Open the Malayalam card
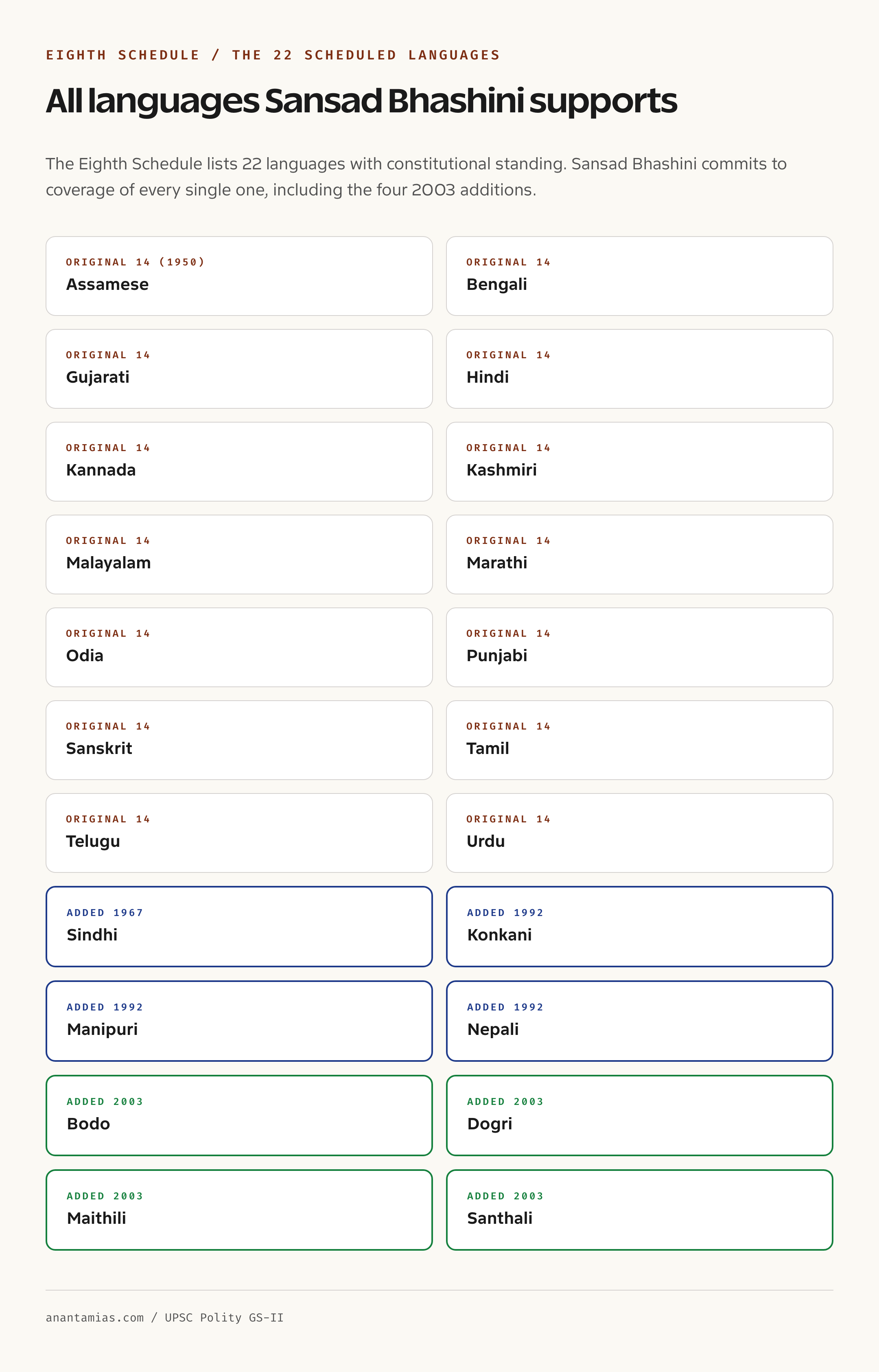This screenshot has width=879, height=1372. tap(239, 554)
